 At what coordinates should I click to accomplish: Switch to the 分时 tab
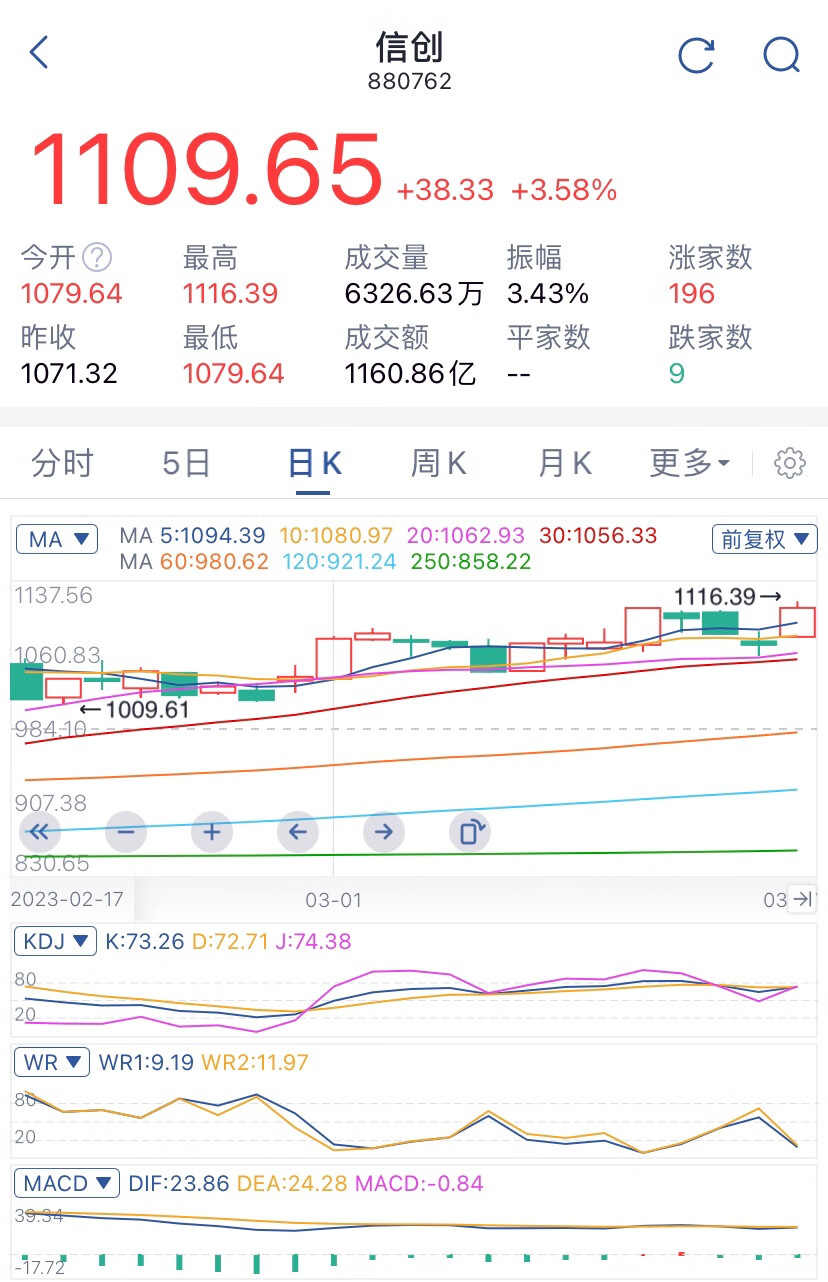pos(62,463)
